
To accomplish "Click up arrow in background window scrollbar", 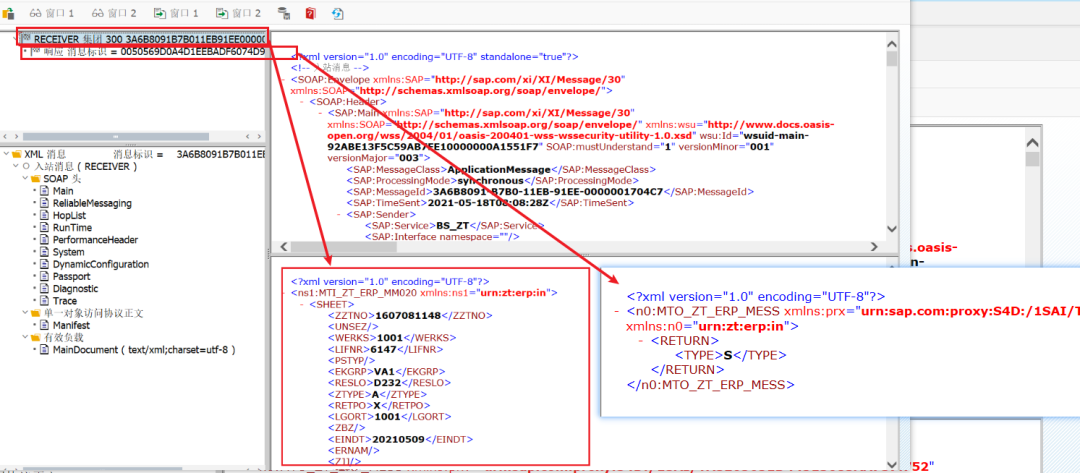I will (1032, 143).
